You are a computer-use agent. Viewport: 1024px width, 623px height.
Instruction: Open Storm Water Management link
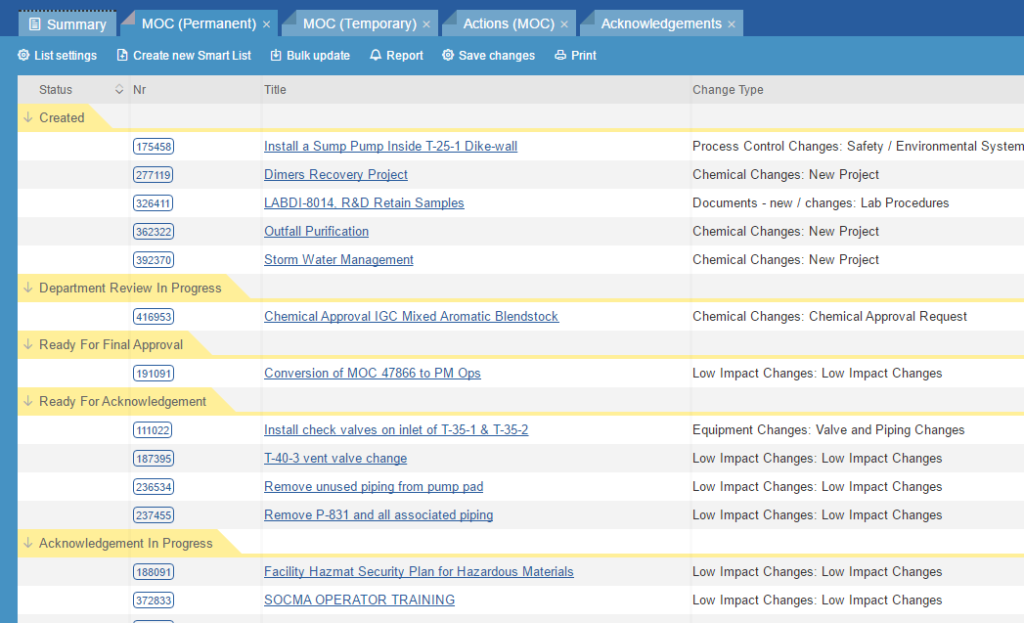[x=338, y=260]
